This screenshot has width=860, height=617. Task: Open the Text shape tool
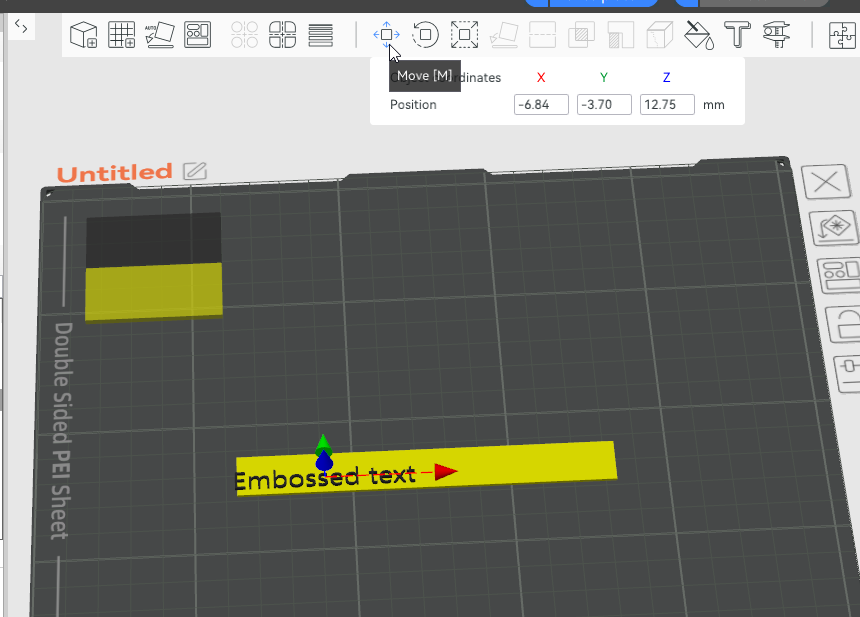tap(737, 35)
